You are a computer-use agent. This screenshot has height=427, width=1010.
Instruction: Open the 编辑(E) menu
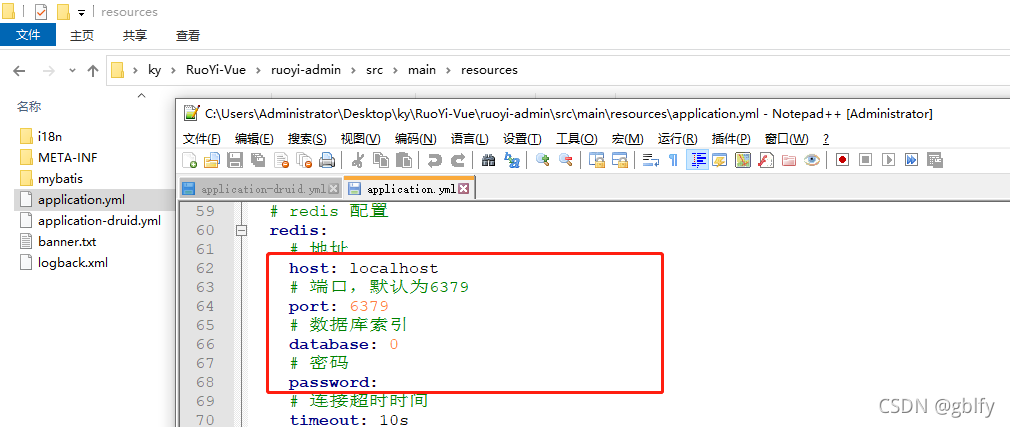point(254,139)
